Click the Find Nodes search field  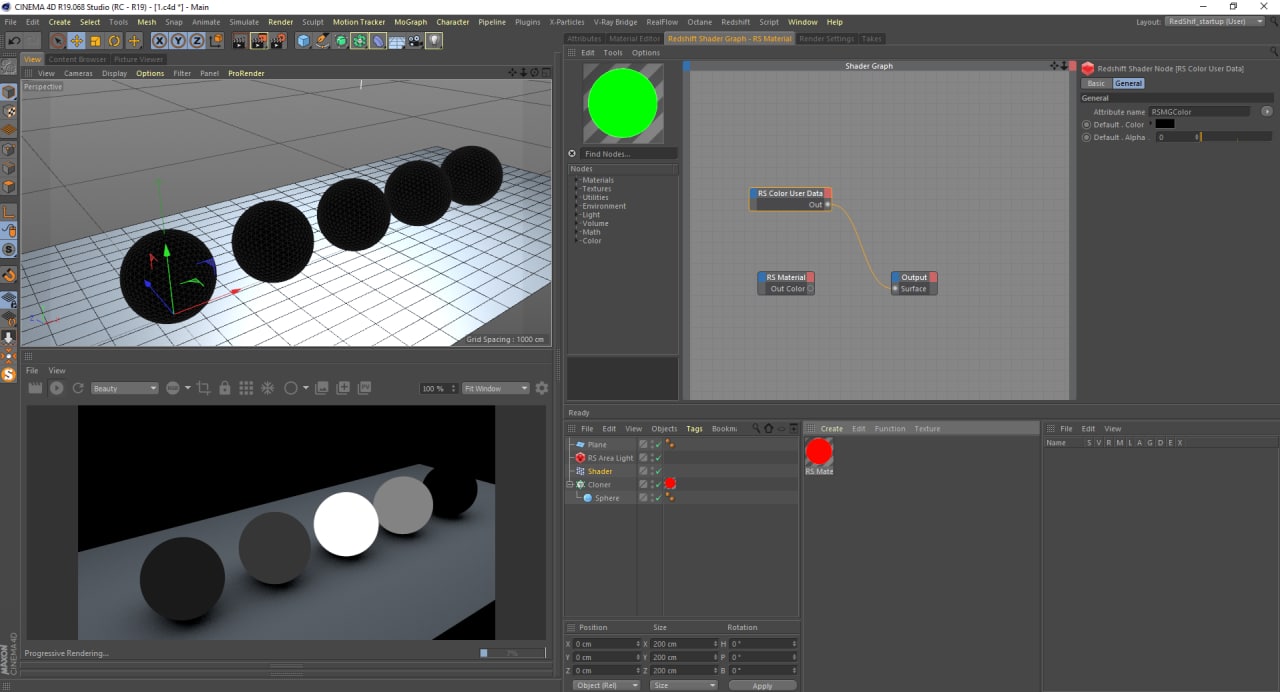pyautogui.click(x=629, y=154)
